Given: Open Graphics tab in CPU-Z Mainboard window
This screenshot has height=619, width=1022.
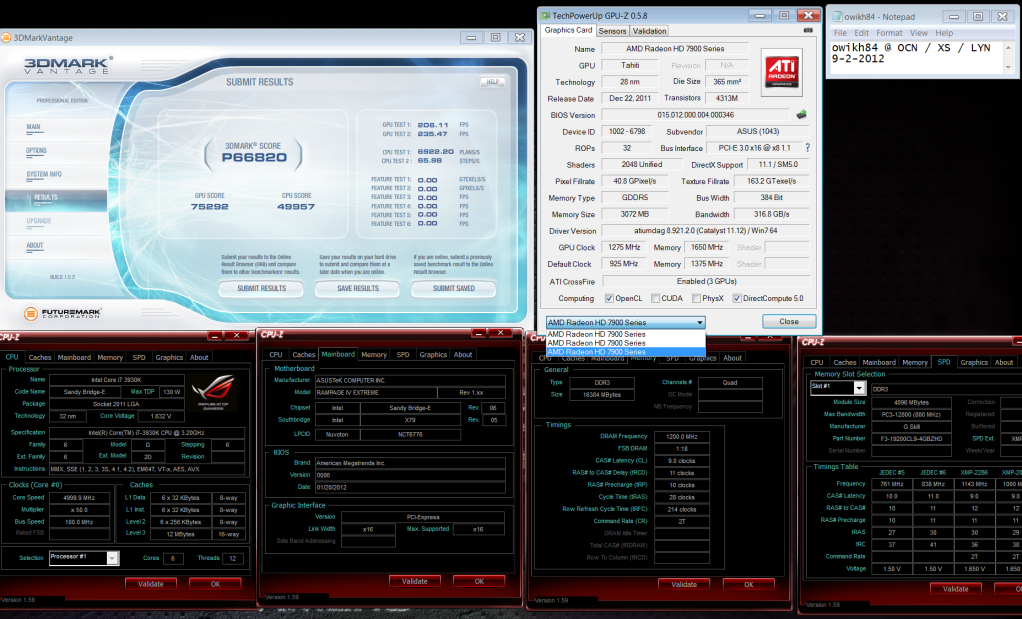Looking at the screenshot, I should coord(433,354).
